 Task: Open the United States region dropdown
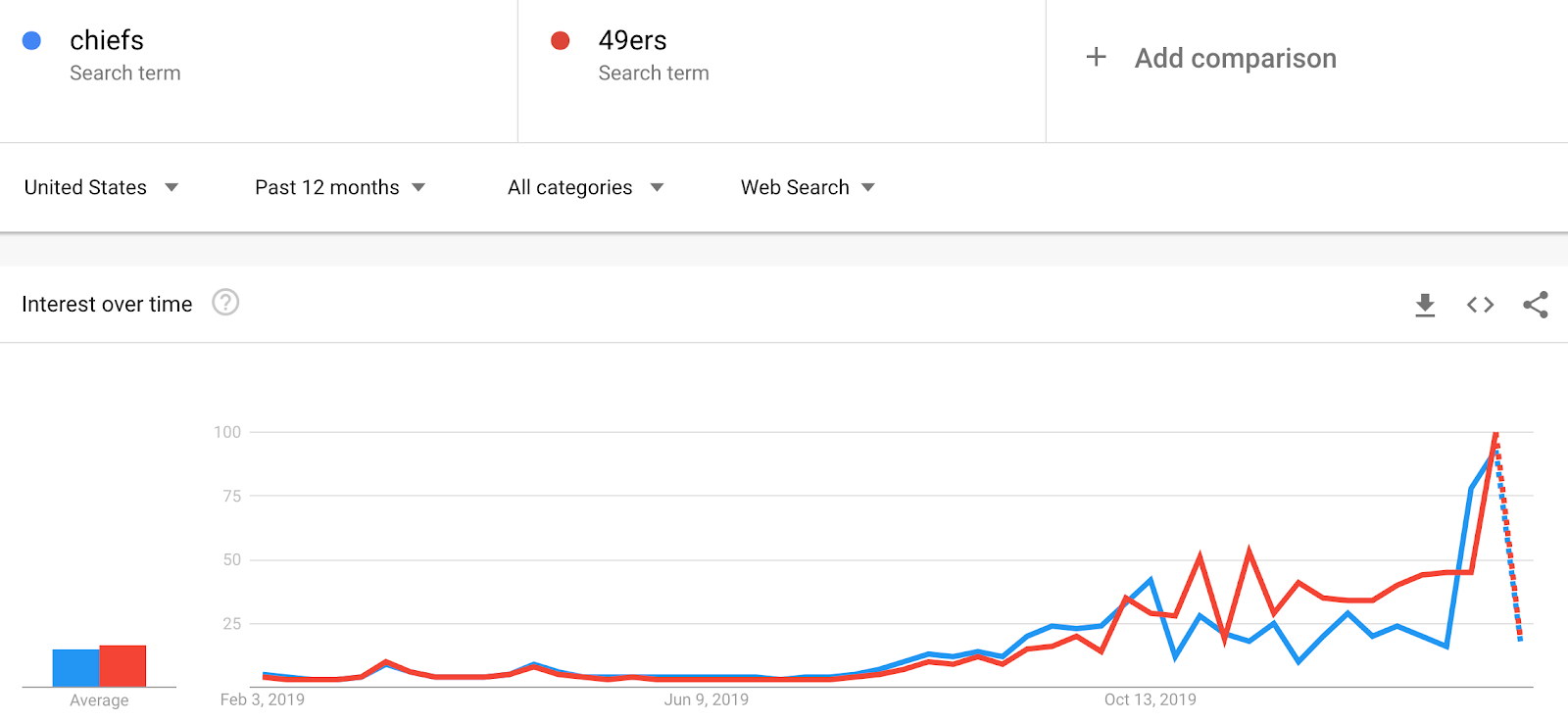point(101,187)
